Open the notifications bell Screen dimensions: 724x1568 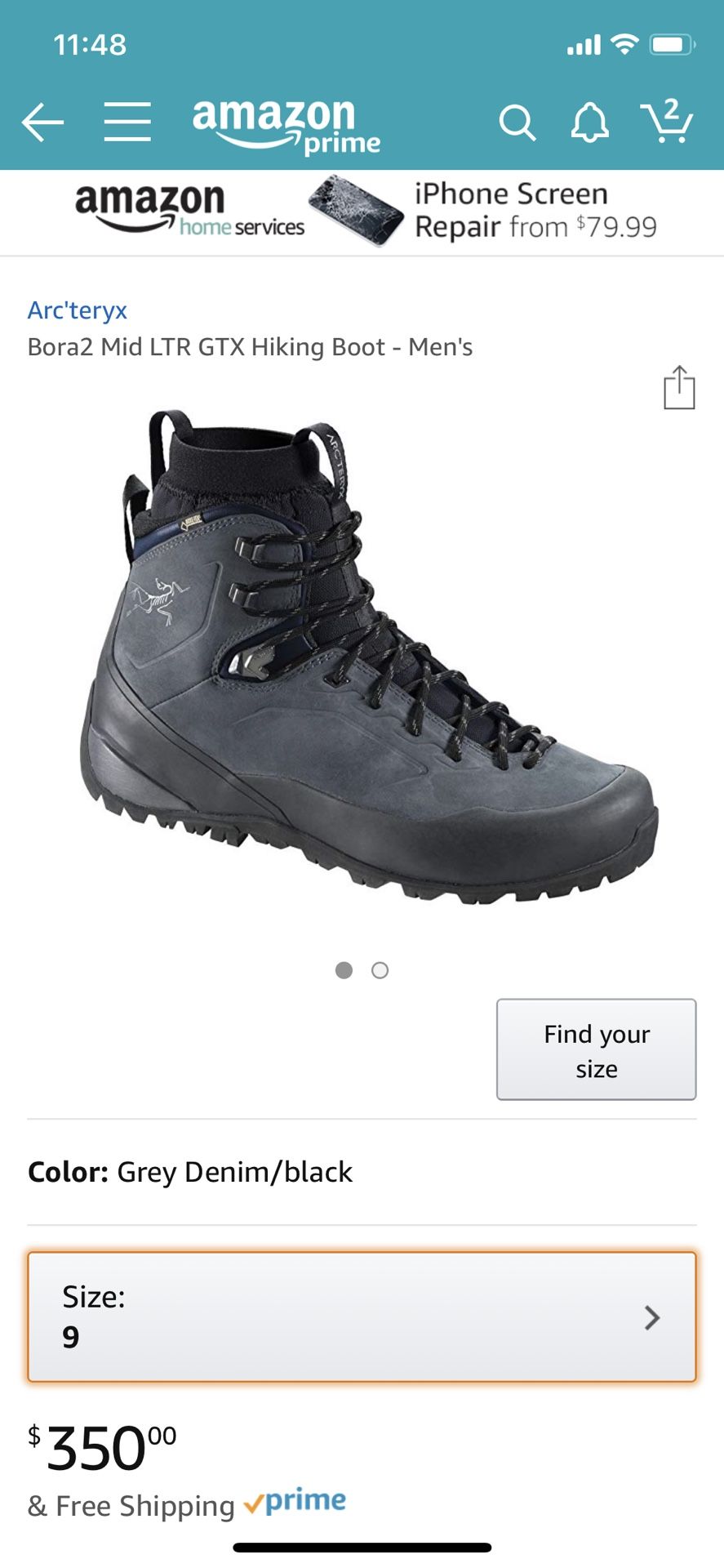coord(589,123)
